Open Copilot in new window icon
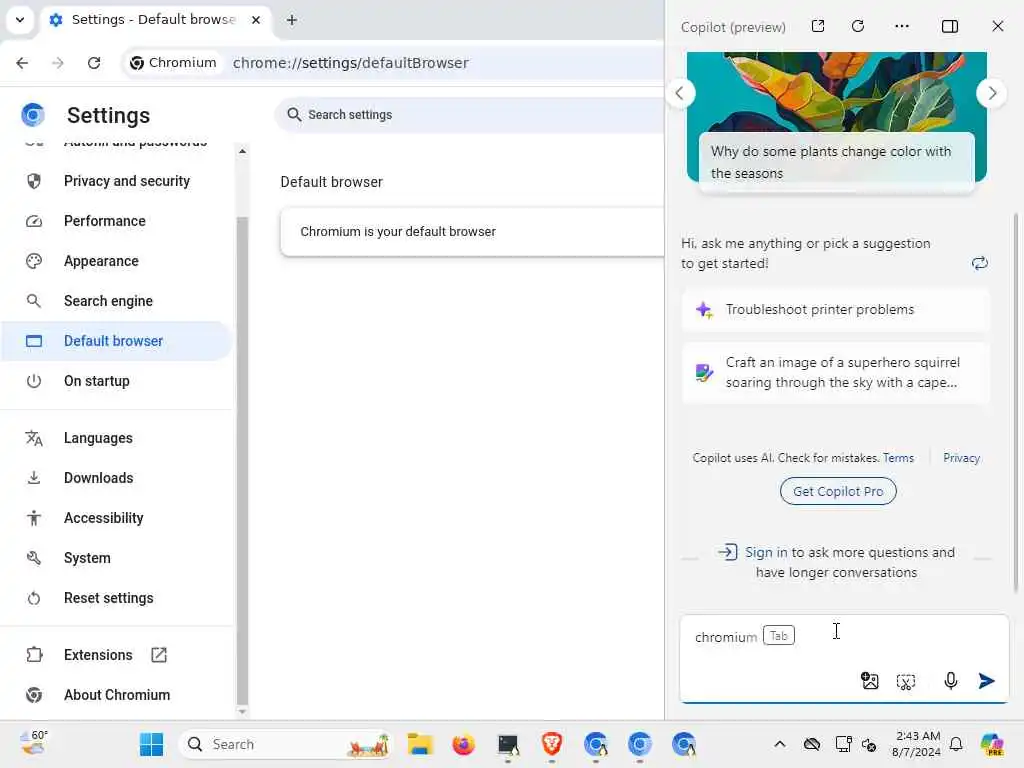 tap(818, 26)
